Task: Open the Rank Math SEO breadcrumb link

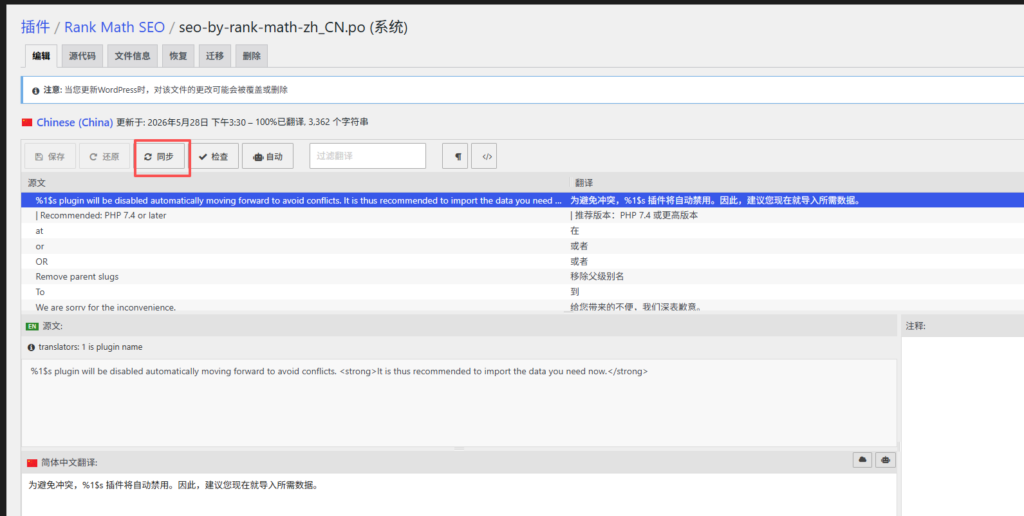Action: [114, 27]
